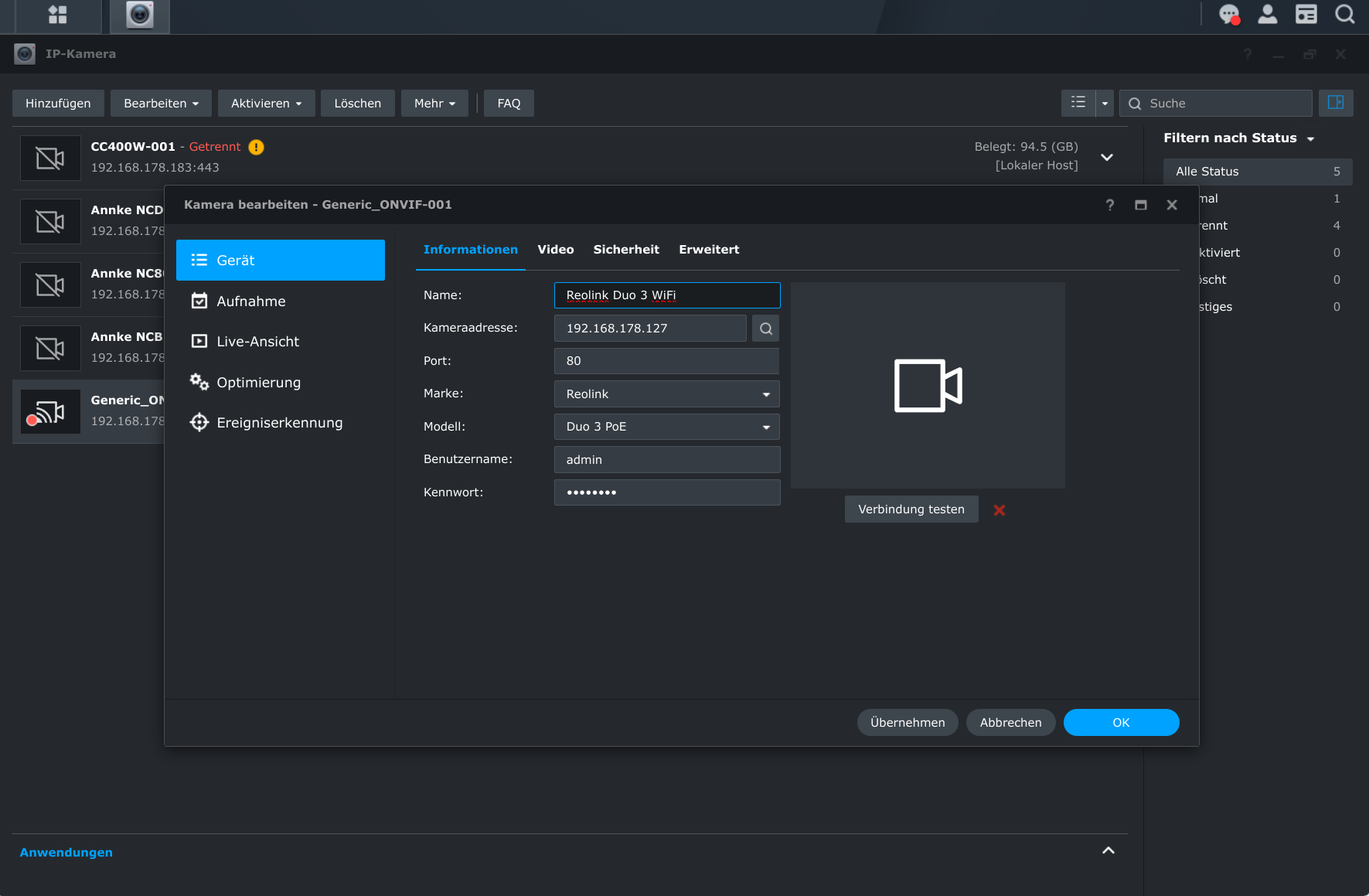Expand the CC400W-001 camera details chevron
1369x896 pixels.
point(1106,157)
